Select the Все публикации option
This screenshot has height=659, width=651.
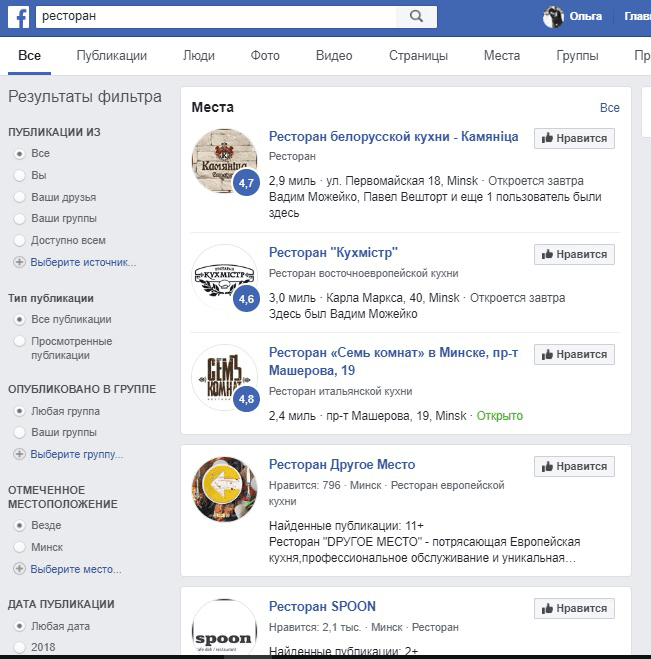(19, 320)
